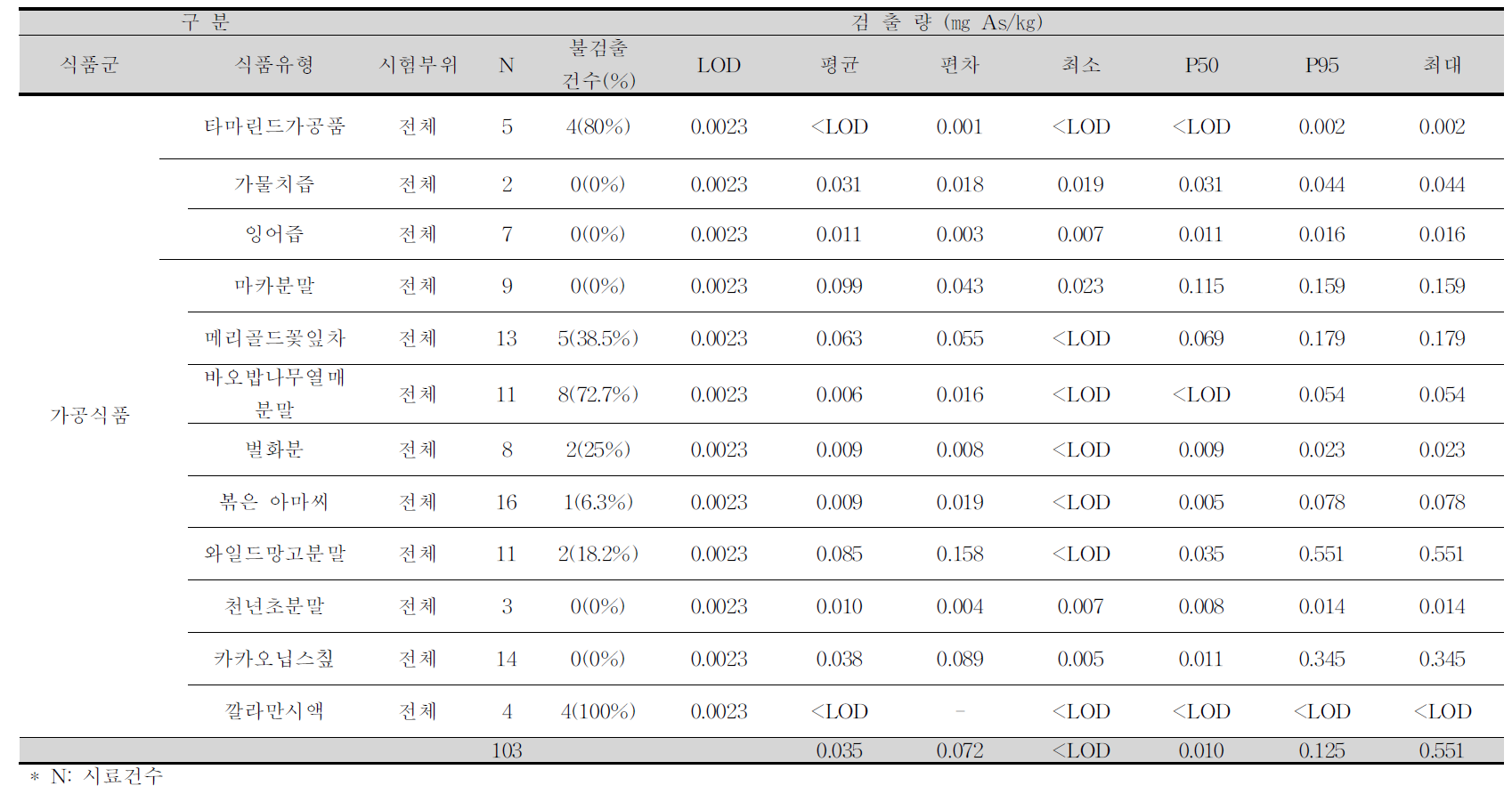Click the 최대 column header

coord(1443,65)
